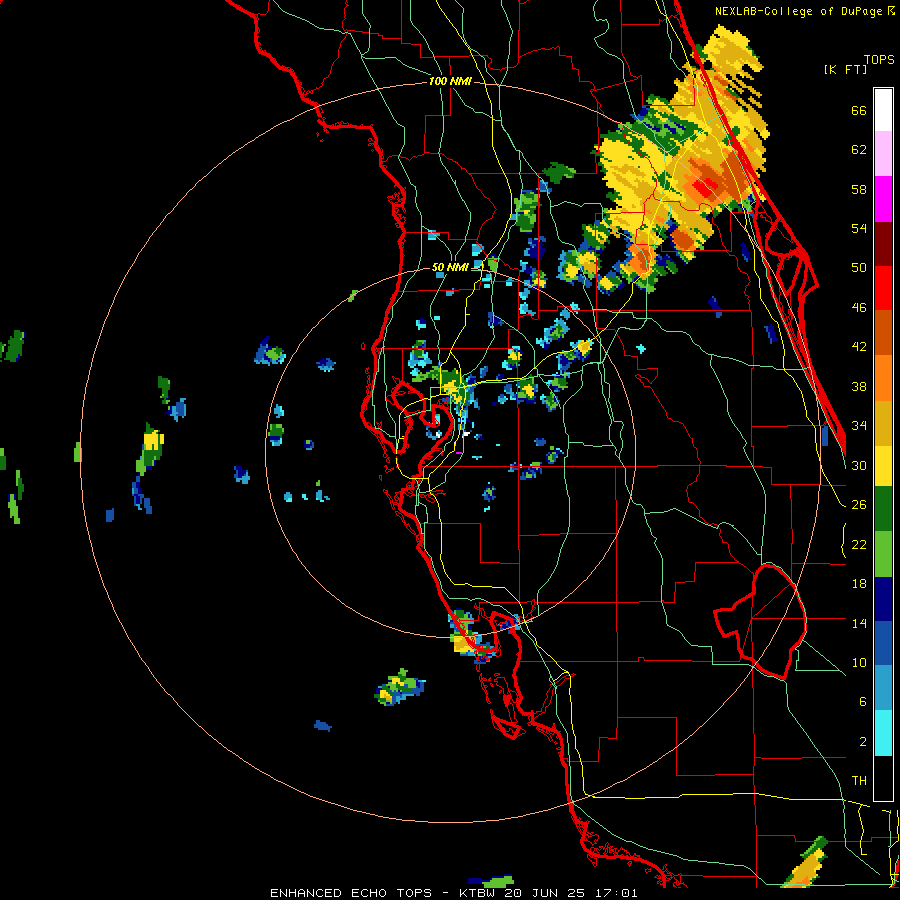Select the 38 value on the legend

[859, 386]
